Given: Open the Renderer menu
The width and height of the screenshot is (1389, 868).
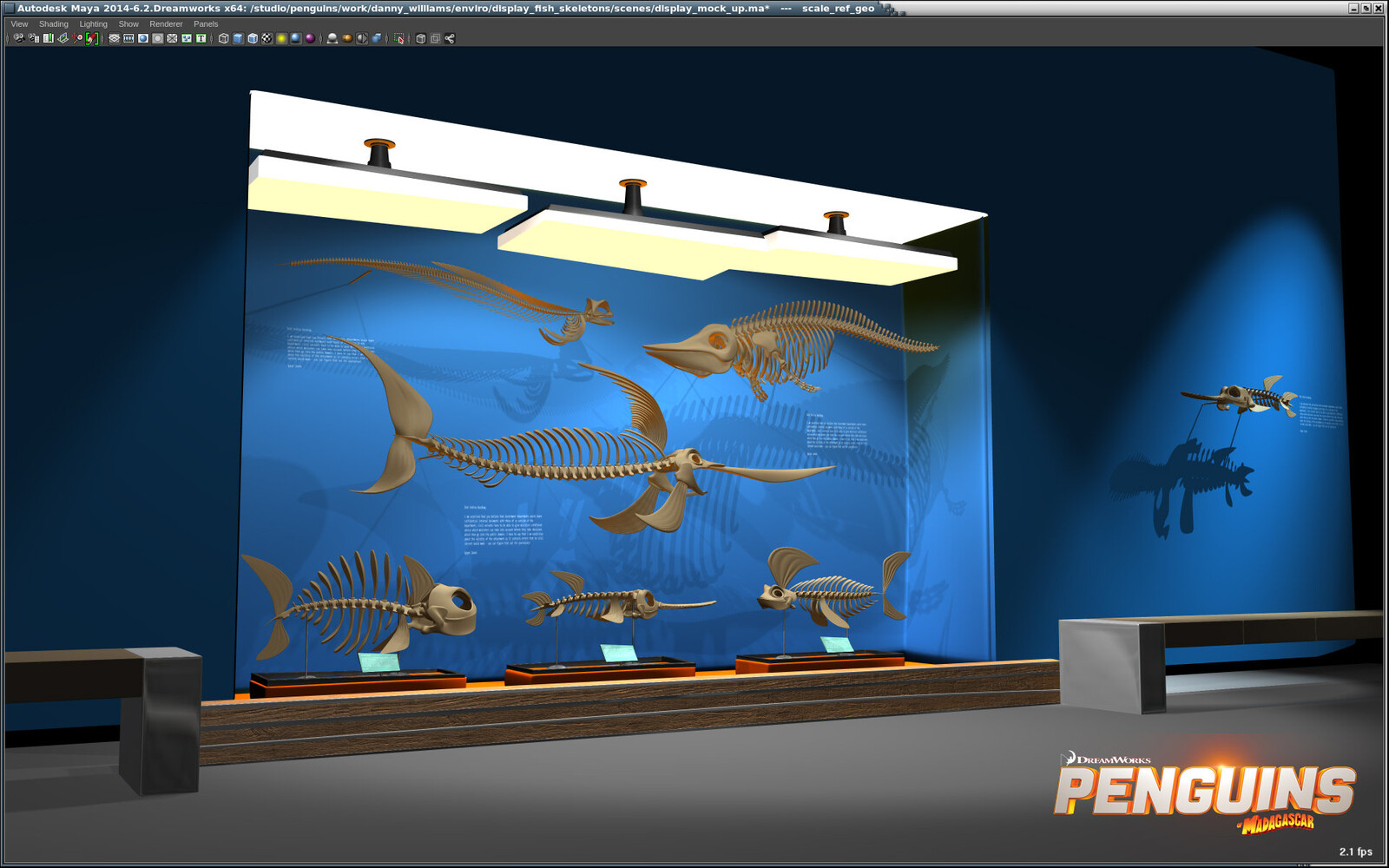Looking at the screenshot, I should (166, 24).
